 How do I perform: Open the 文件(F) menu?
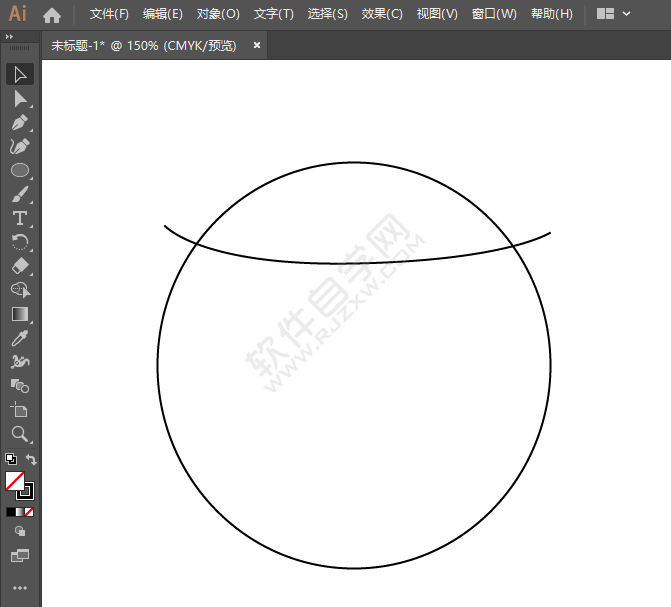pos(109,14)
